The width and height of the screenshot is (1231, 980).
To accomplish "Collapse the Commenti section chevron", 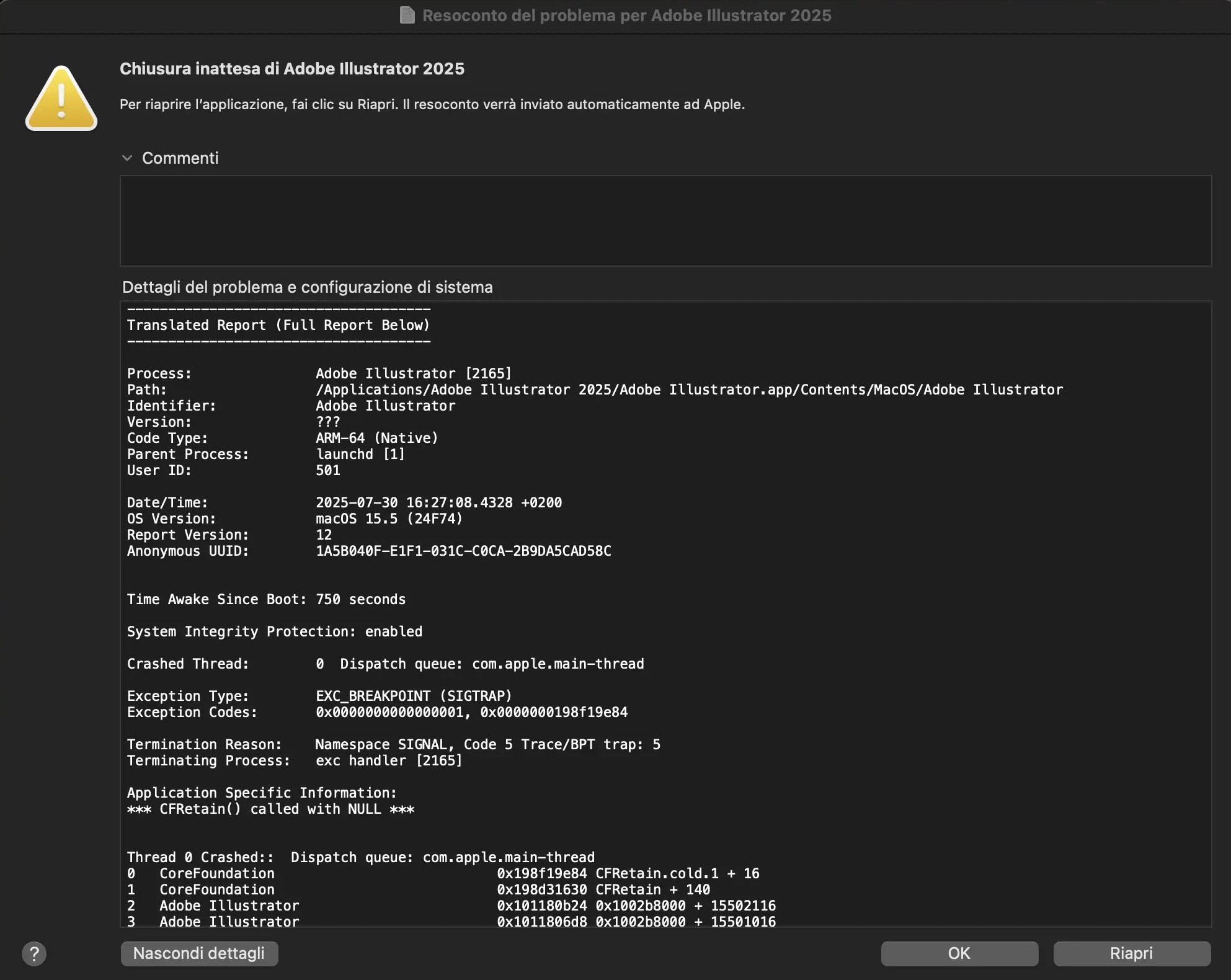I will pyautogui.click(x=127, y=158).
